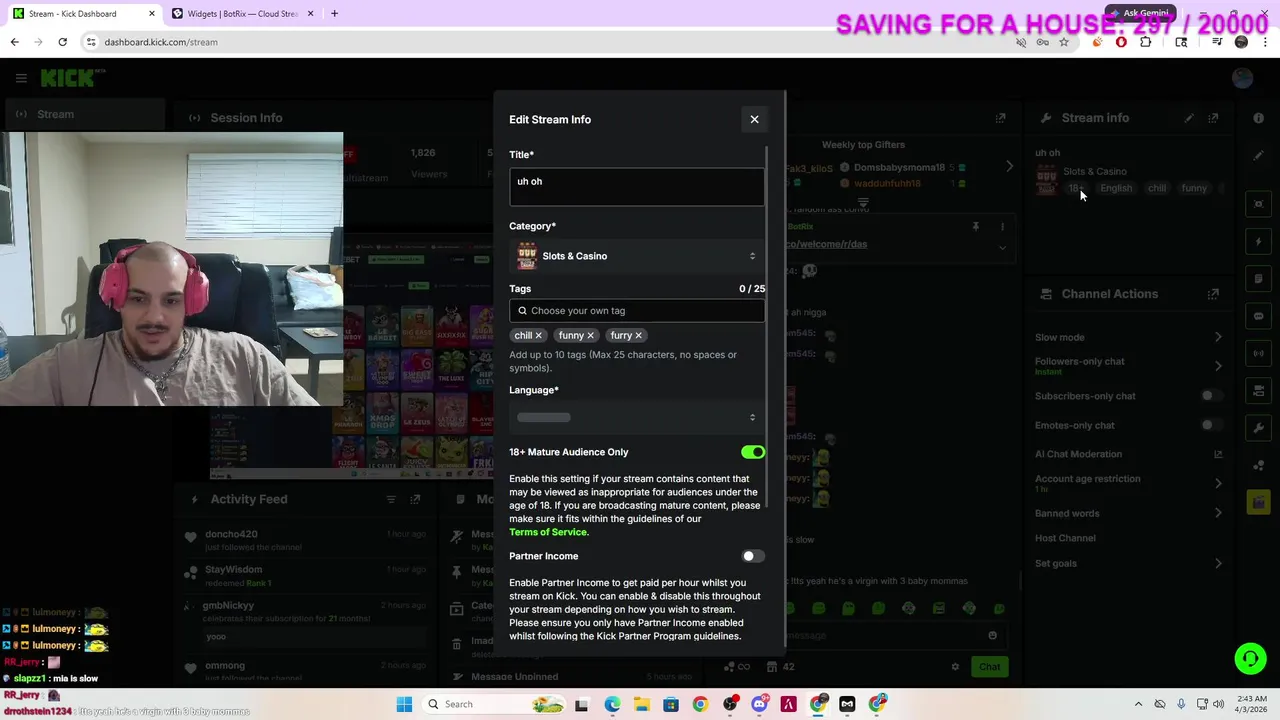Click the Stream info edit pencil icon

1189,118
